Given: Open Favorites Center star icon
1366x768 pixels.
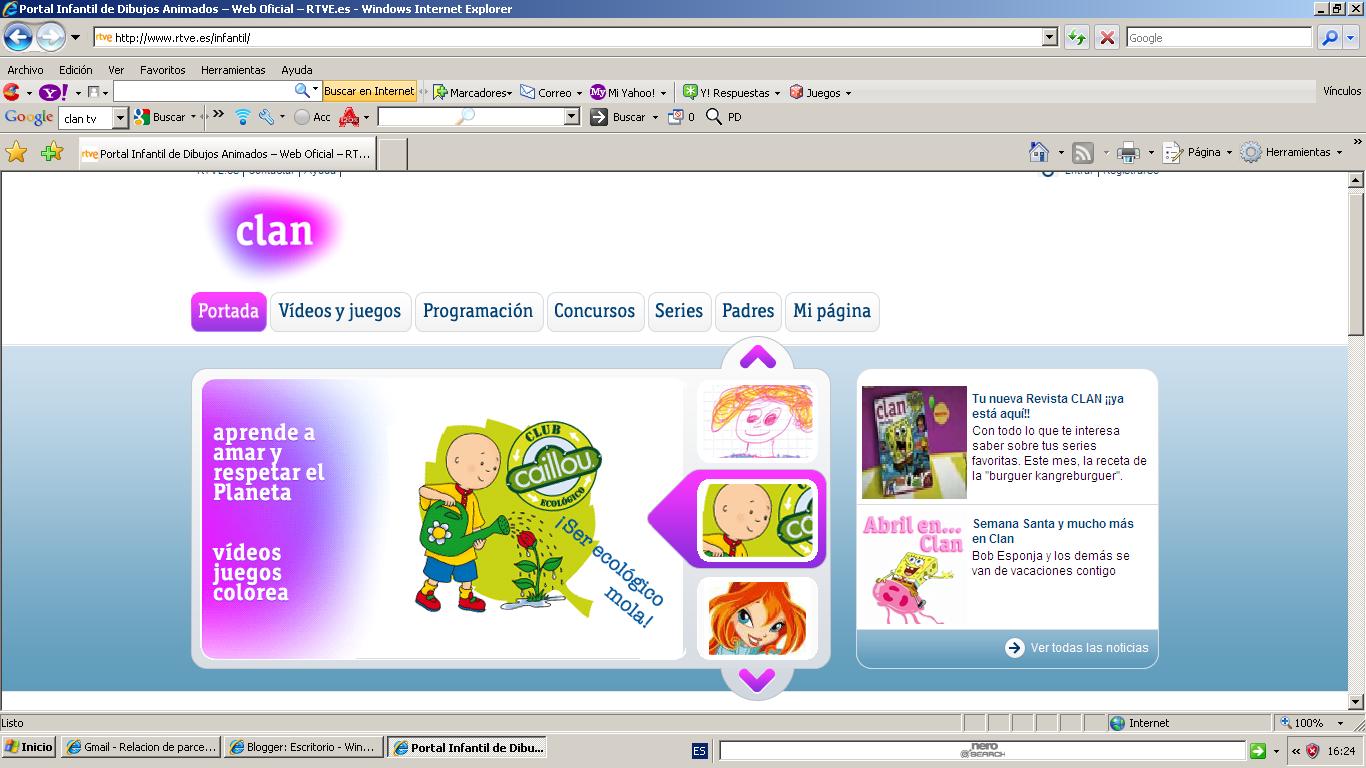Looking at the screenshot, I should 17,152.
